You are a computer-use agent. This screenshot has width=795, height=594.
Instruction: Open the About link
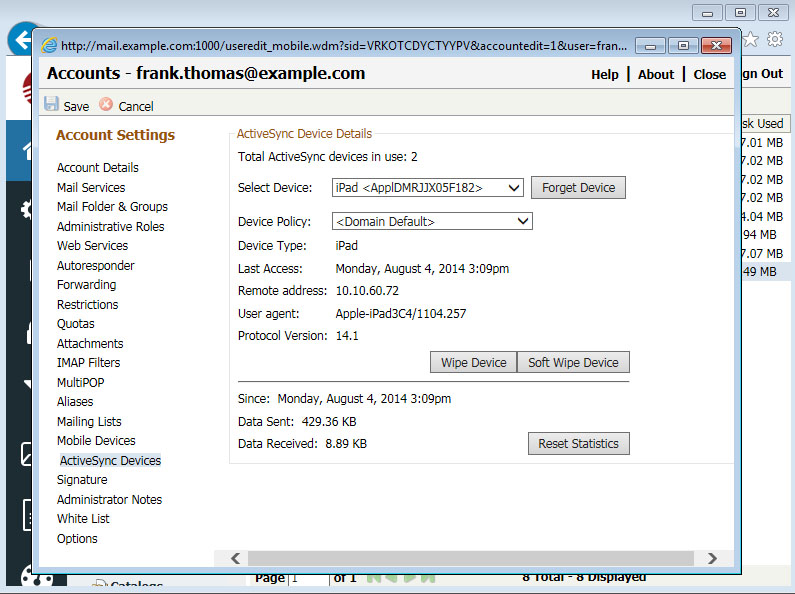pos(656,75)
